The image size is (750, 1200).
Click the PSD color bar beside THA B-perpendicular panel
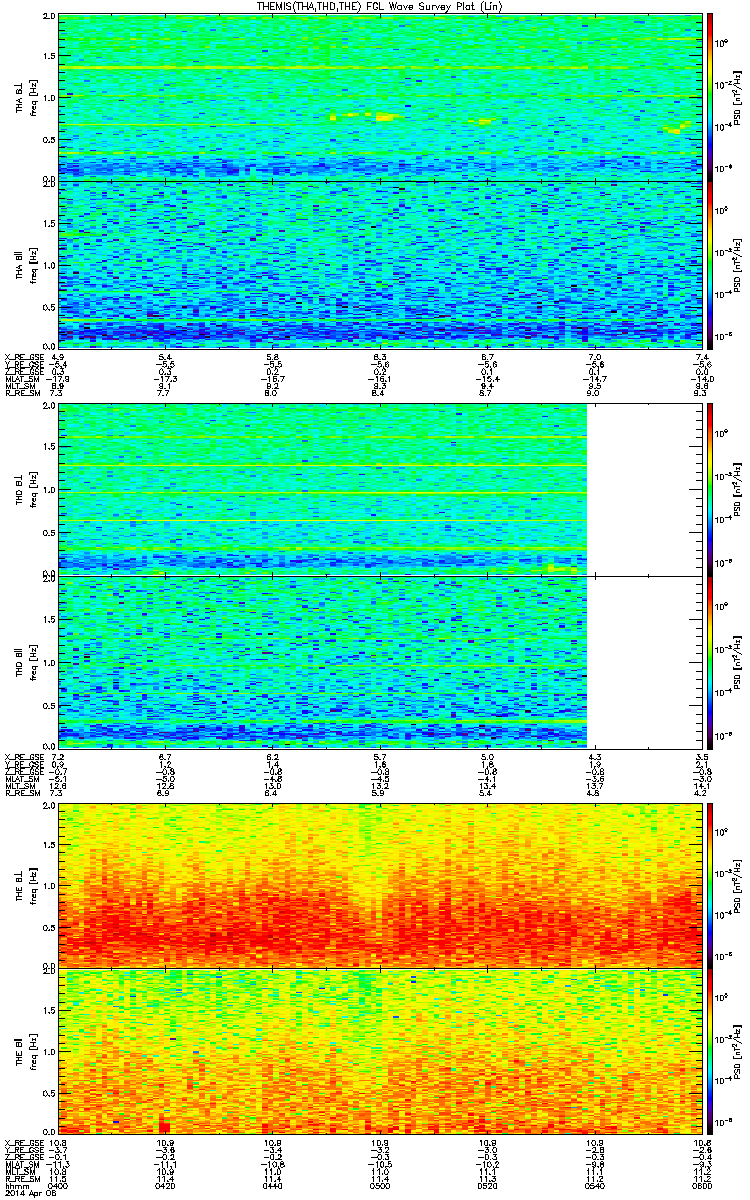pos(711,97)
